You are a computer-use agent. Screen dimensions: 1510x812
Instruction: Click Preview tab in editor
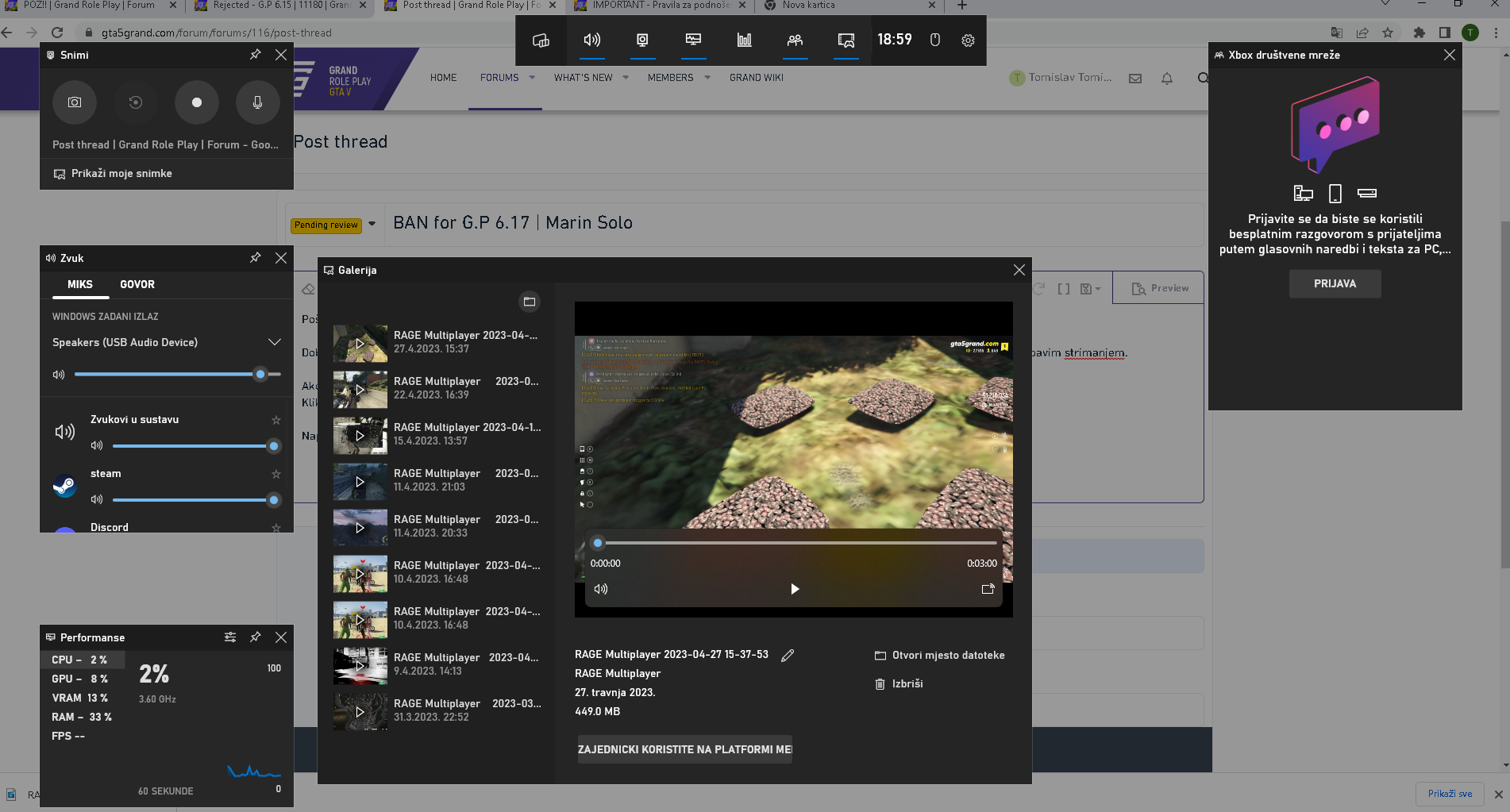tap(1159, 288)
